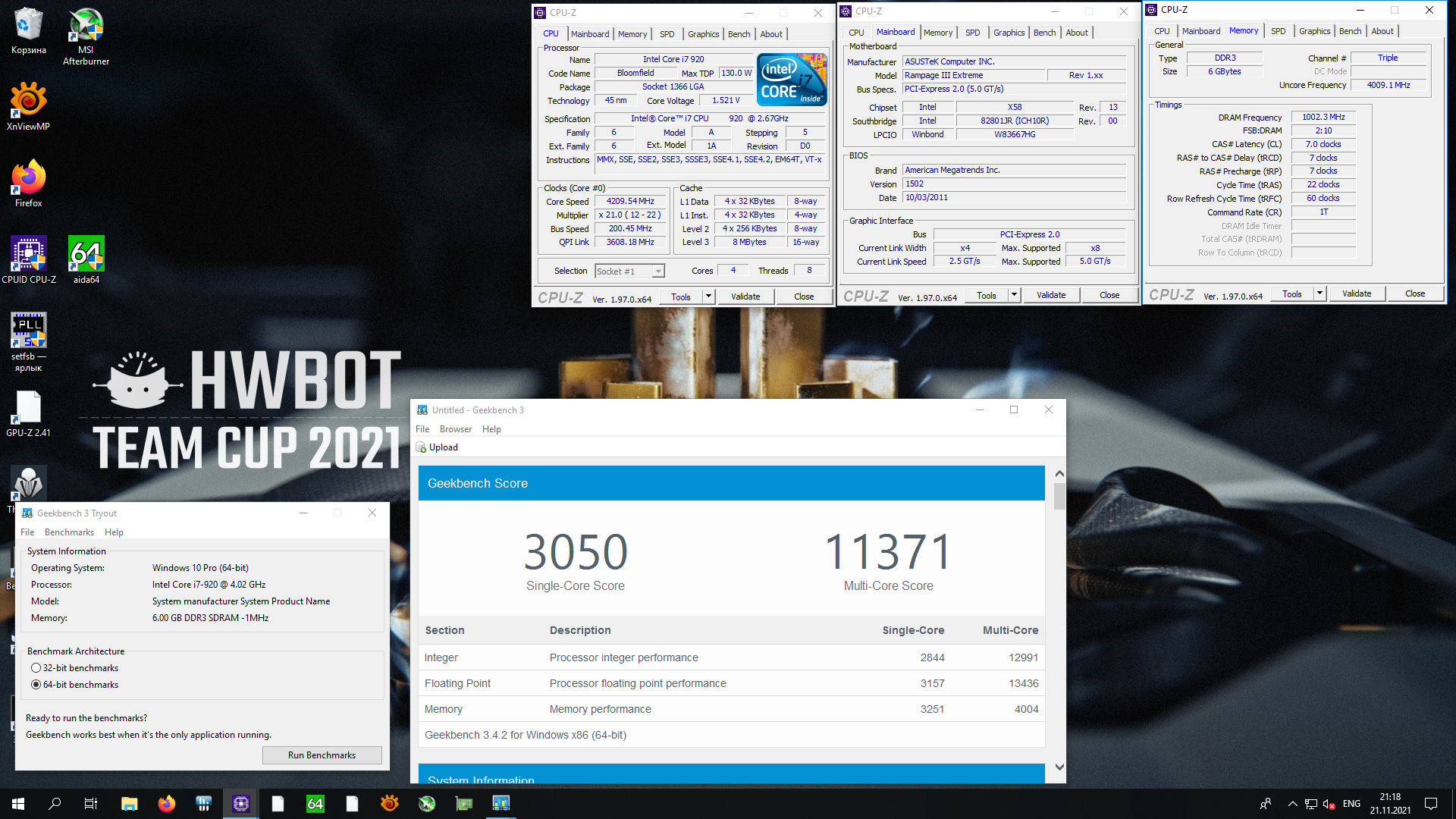
Task: Expand Tools dropdown arrow in Mainboard window
Action: 1014,295
